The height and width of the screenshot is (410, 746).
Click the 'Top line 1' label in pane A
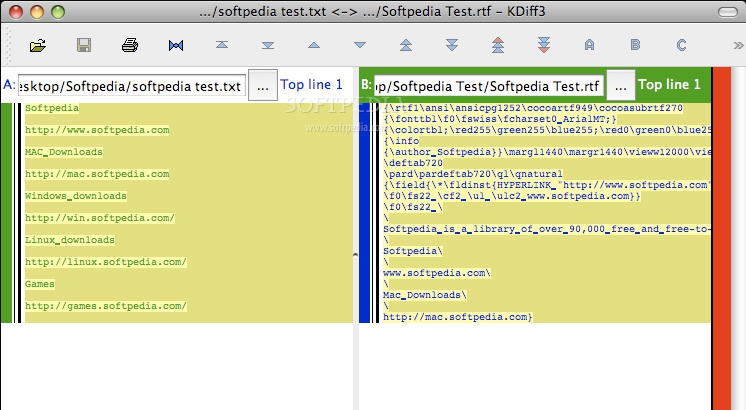pos(311,85)
